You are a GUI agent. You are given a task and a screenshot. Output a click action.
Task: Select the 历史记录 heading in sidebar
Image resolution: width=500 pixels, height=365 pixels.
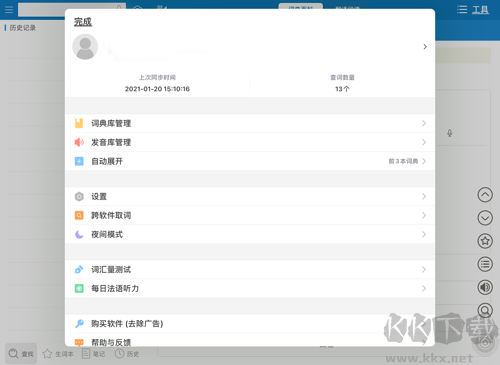click(23, 28)
